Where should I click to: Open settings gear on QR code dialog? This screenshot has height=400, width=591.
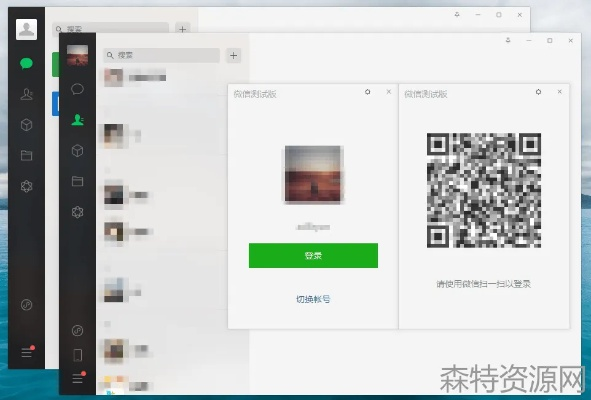[x=538, y=92]
